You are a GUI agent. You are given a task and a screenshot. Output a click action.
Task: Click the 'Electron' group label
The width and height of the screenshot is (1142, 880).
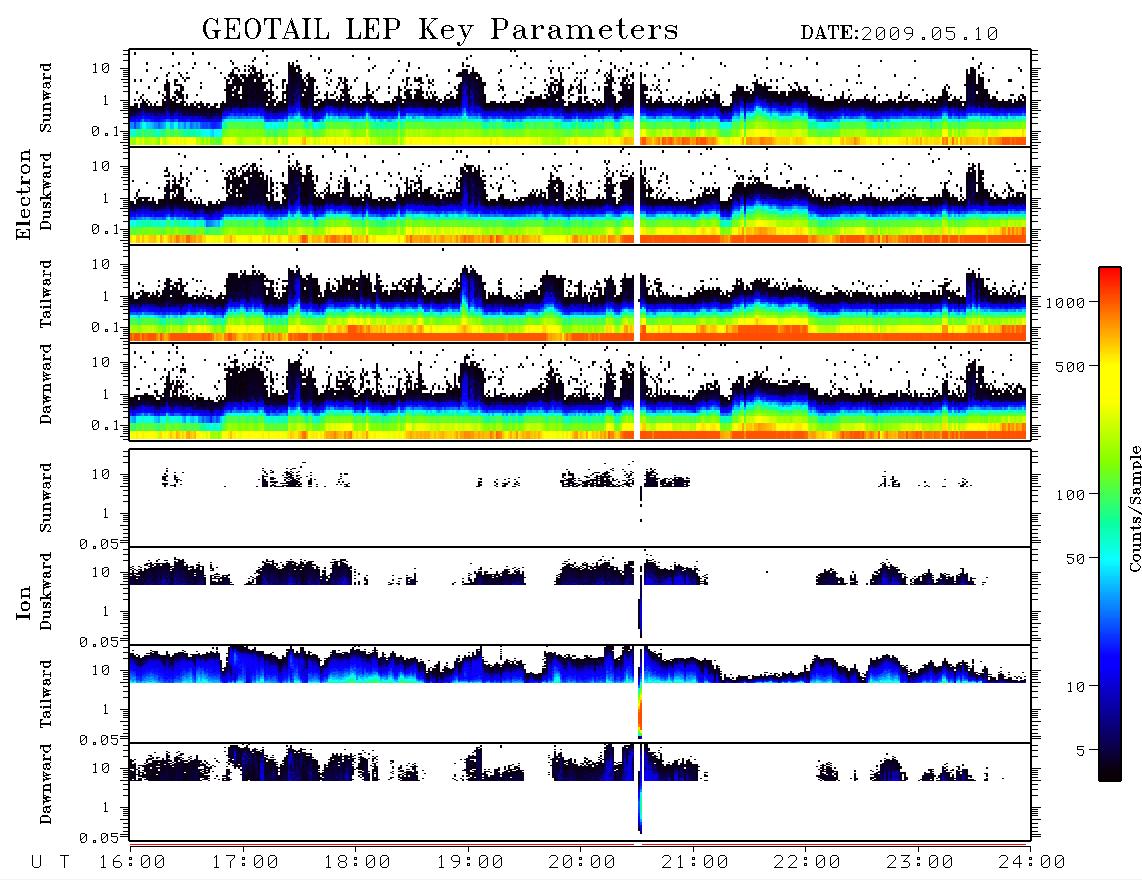click(x=24, y=194)
